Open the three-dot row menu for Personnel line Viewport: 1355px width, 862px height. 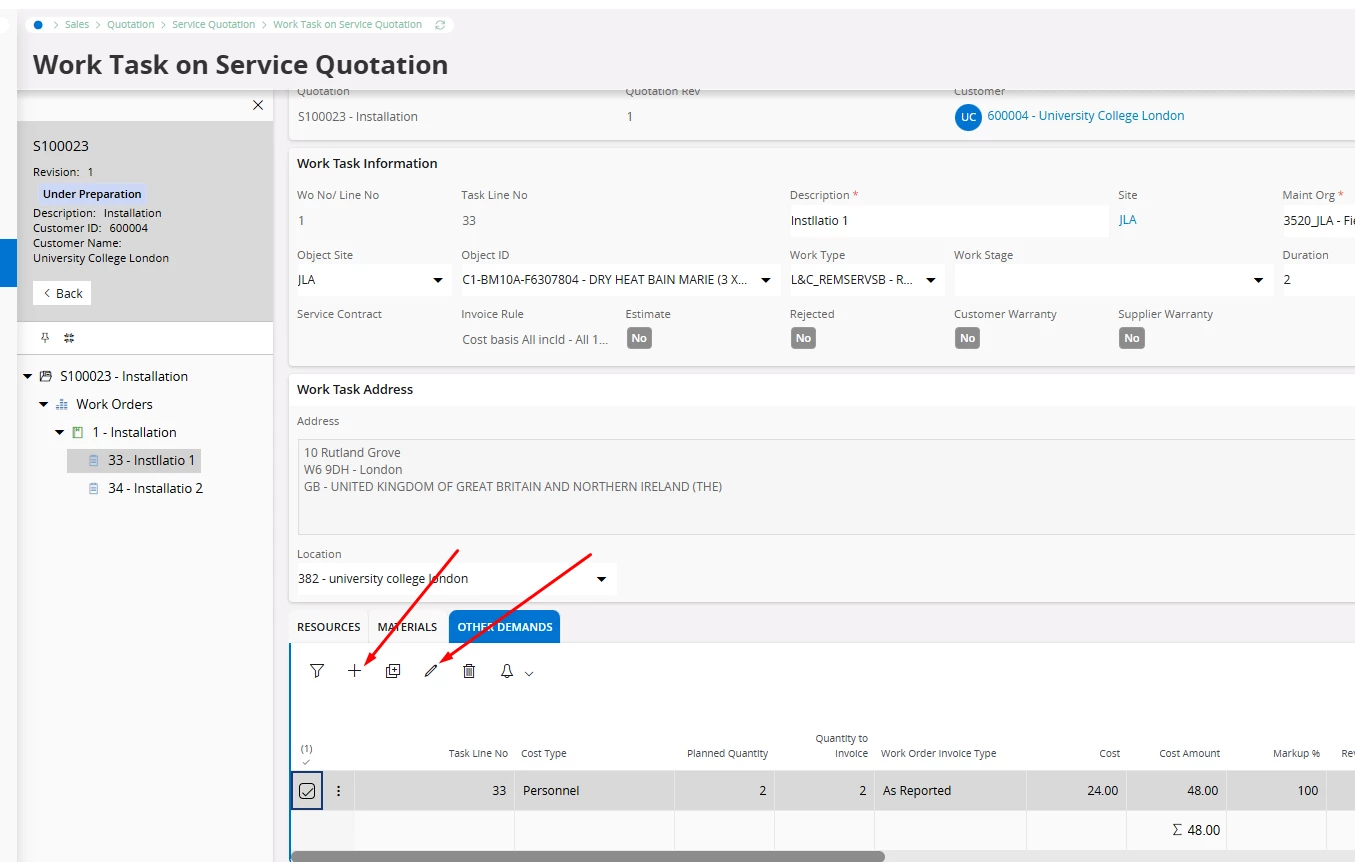[x=338, y=791]
